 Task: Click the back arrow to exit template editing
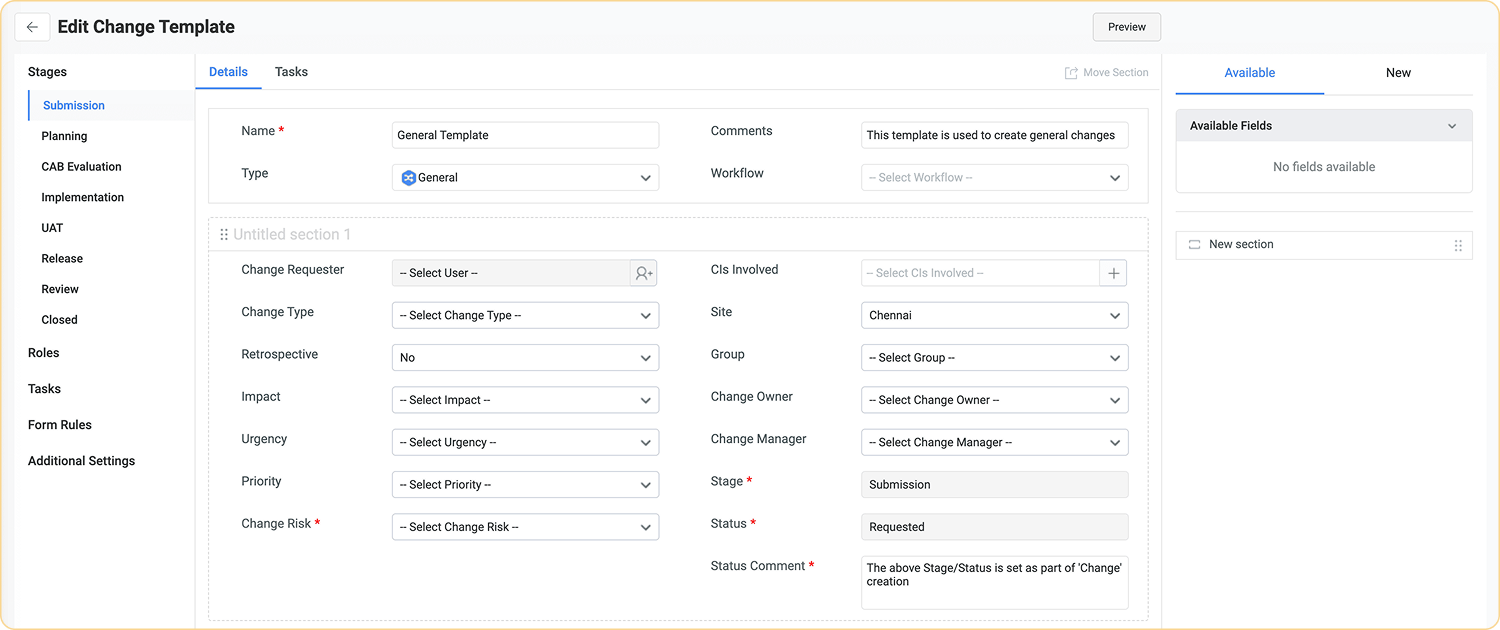(x=32, y=27)
